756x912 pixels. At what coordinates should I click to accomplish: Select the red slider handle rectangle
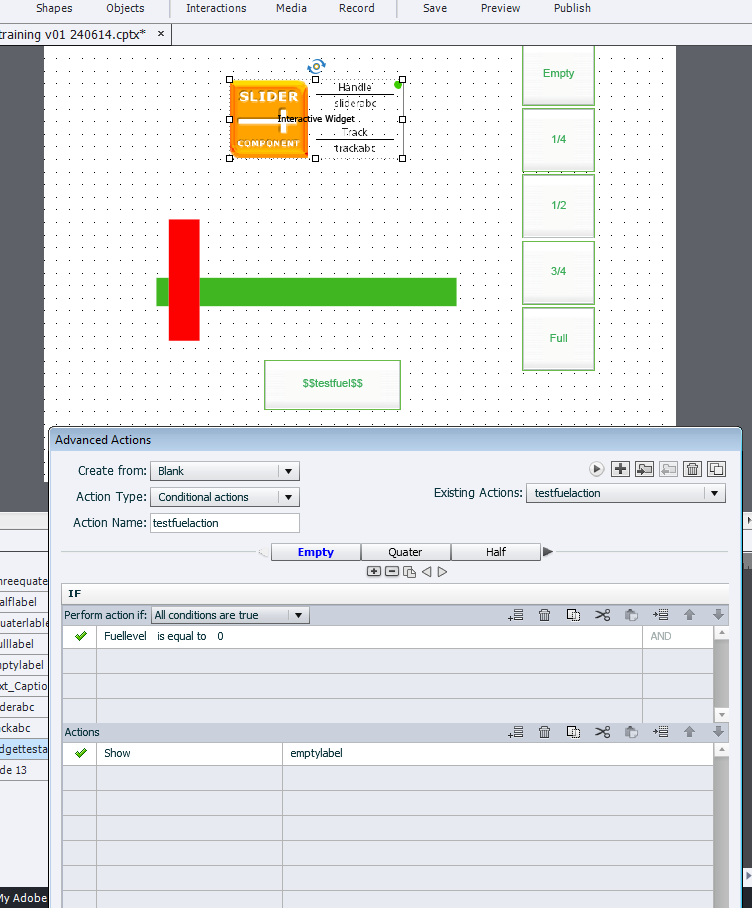point(185,282)
